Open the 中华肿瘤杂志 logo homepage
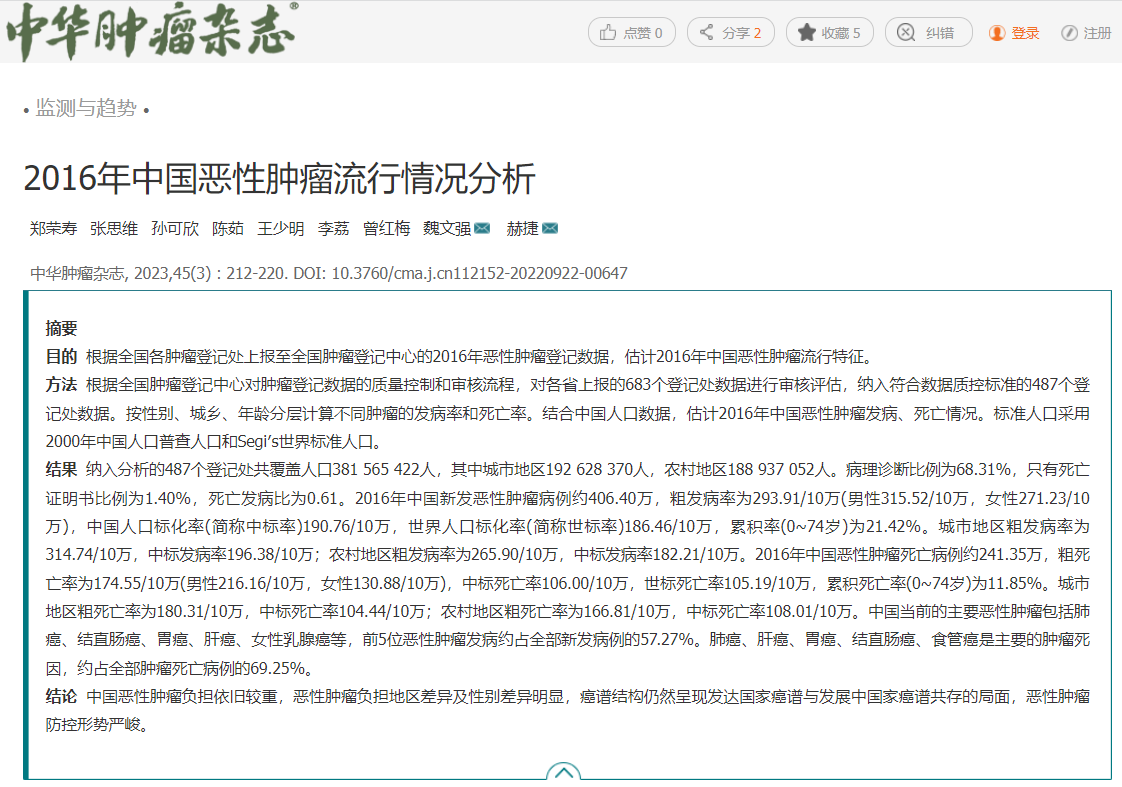 coord(150,32)
